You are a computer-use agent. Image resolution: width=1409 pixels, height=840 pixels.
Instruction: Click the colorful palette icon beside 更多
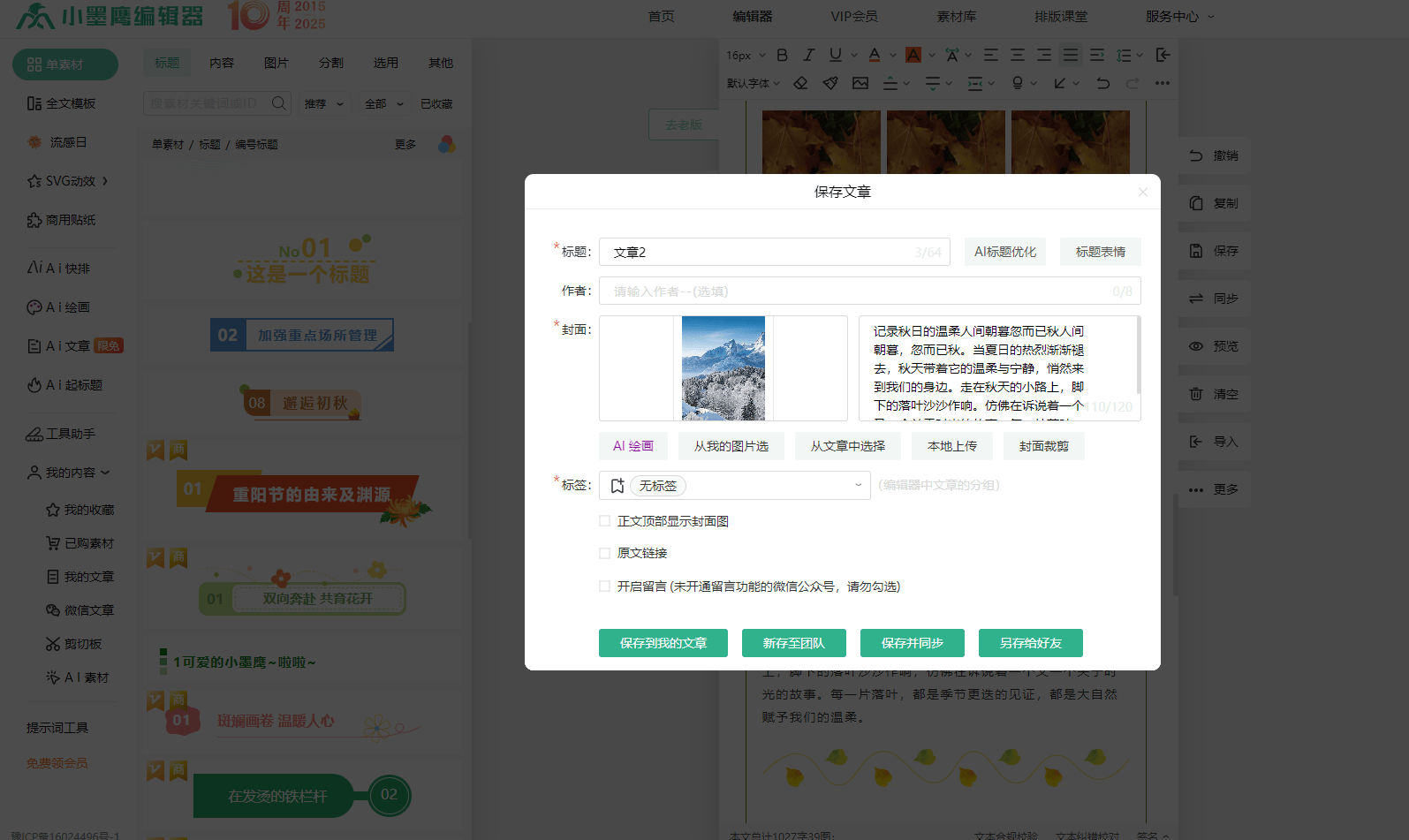pos(447,144)
